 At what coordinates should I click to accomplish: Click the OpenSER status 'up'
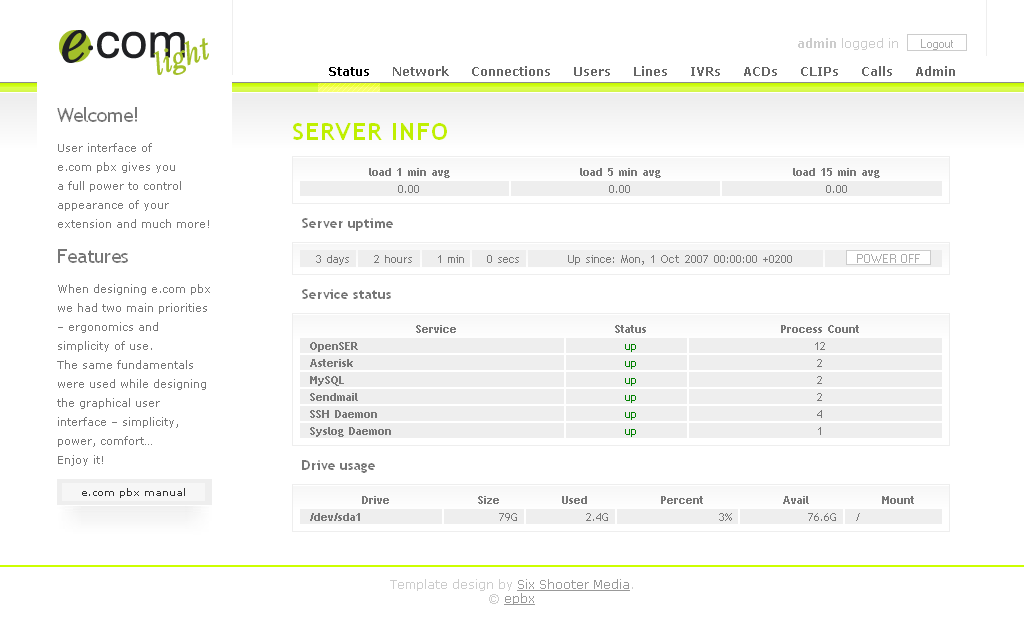(x=630, y=347)
